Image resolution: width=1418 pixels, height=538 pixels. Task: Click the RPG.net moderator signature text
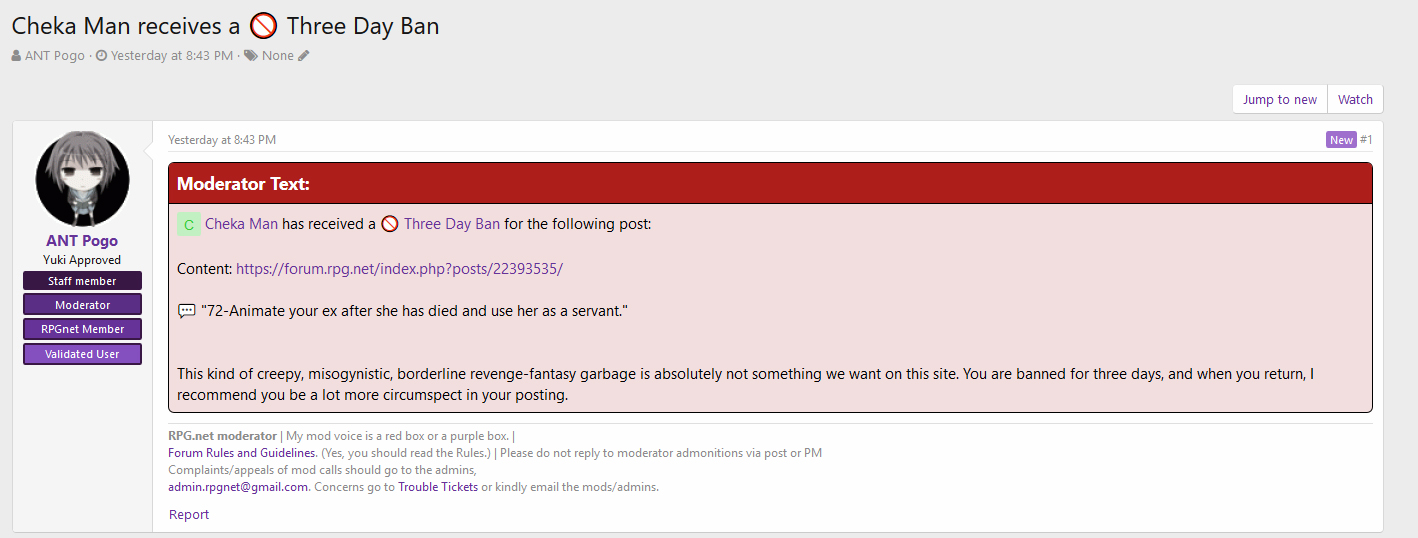click(222, 436)
